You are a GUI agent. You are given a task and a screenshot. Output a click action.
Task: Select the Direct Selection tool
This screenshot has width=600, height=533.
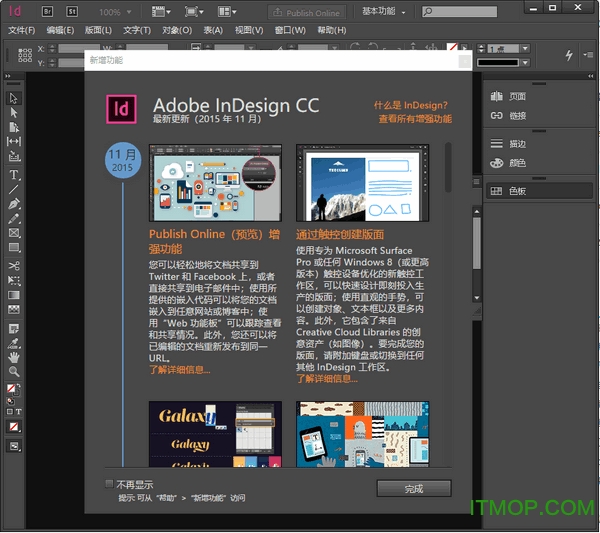(x=13, y=112)
